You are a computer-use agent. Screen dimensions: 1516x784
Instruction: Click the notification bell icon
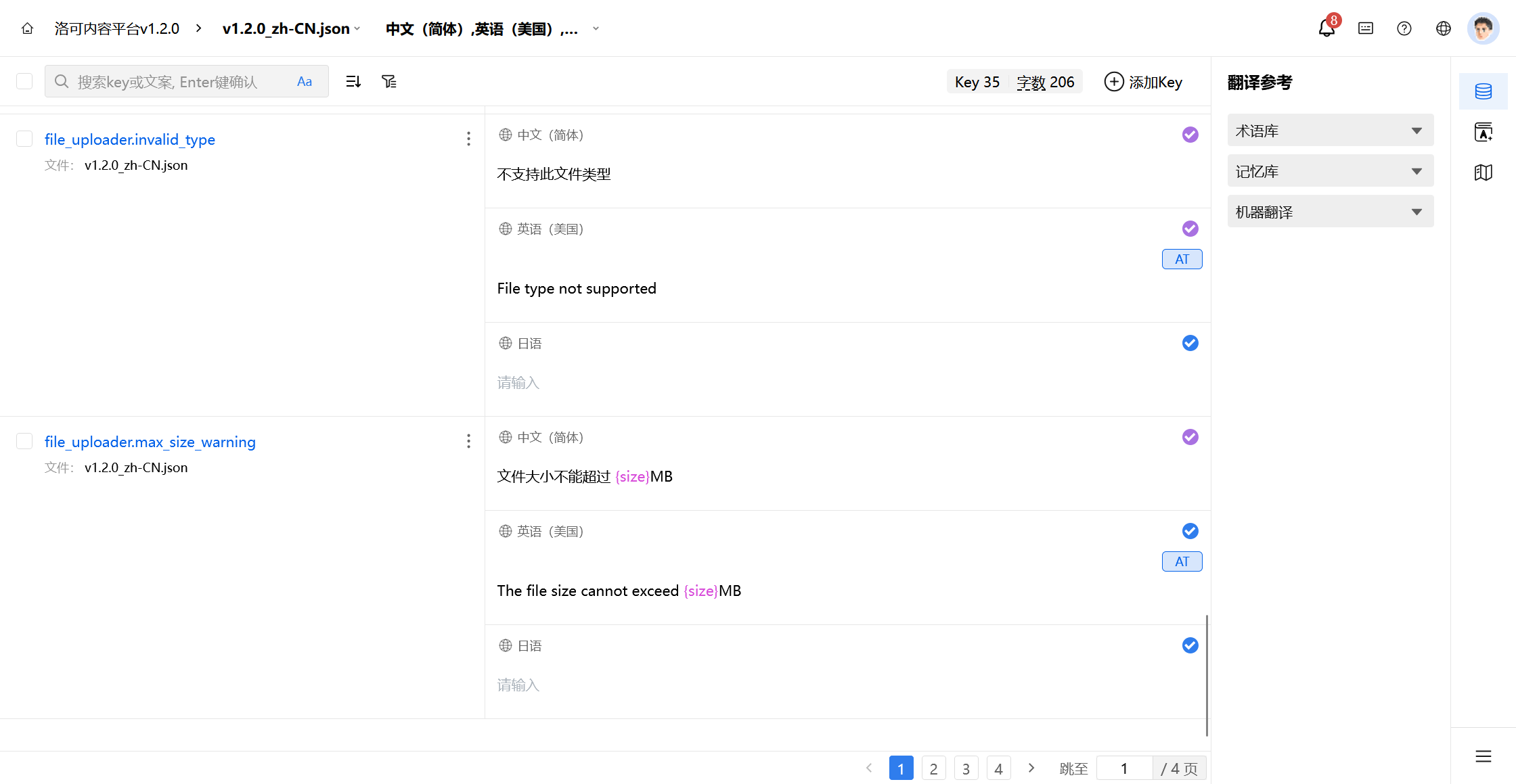click(x=1326, y=28)
